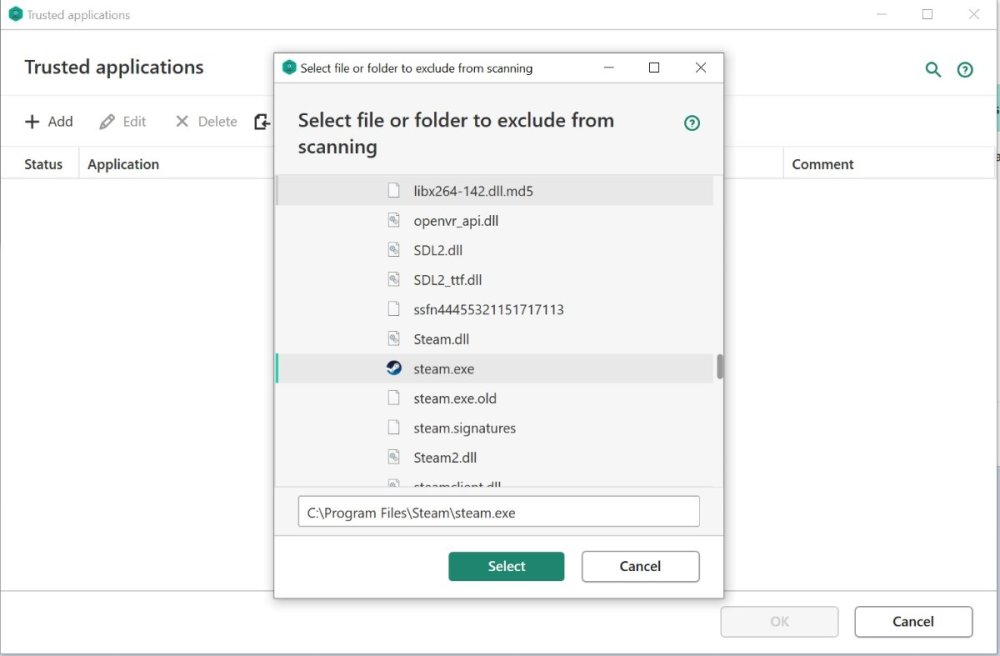The height and width of the screenshot is (656, 1000).
Task: Cancel the Trusted applications window
Action: point(913,621)
